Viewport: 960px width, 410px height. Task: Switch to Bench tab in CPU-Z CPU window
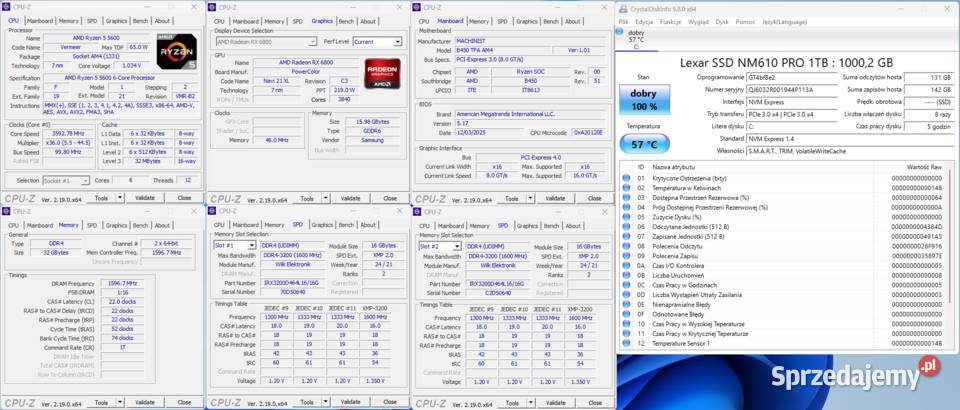click(x=141, y=21)
